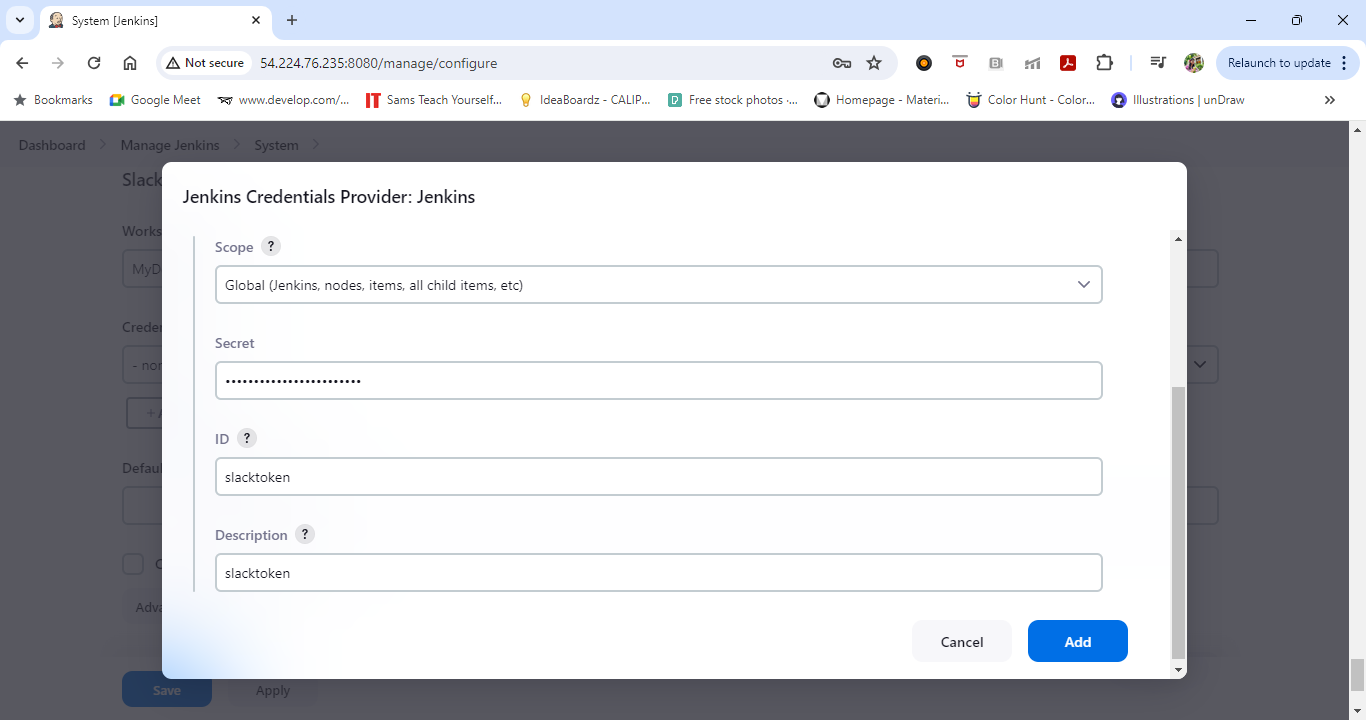Tick the checkbox on the System page behind dialog
The width and height of the screenshot is (1366, 720).
[x=133, y=564]
